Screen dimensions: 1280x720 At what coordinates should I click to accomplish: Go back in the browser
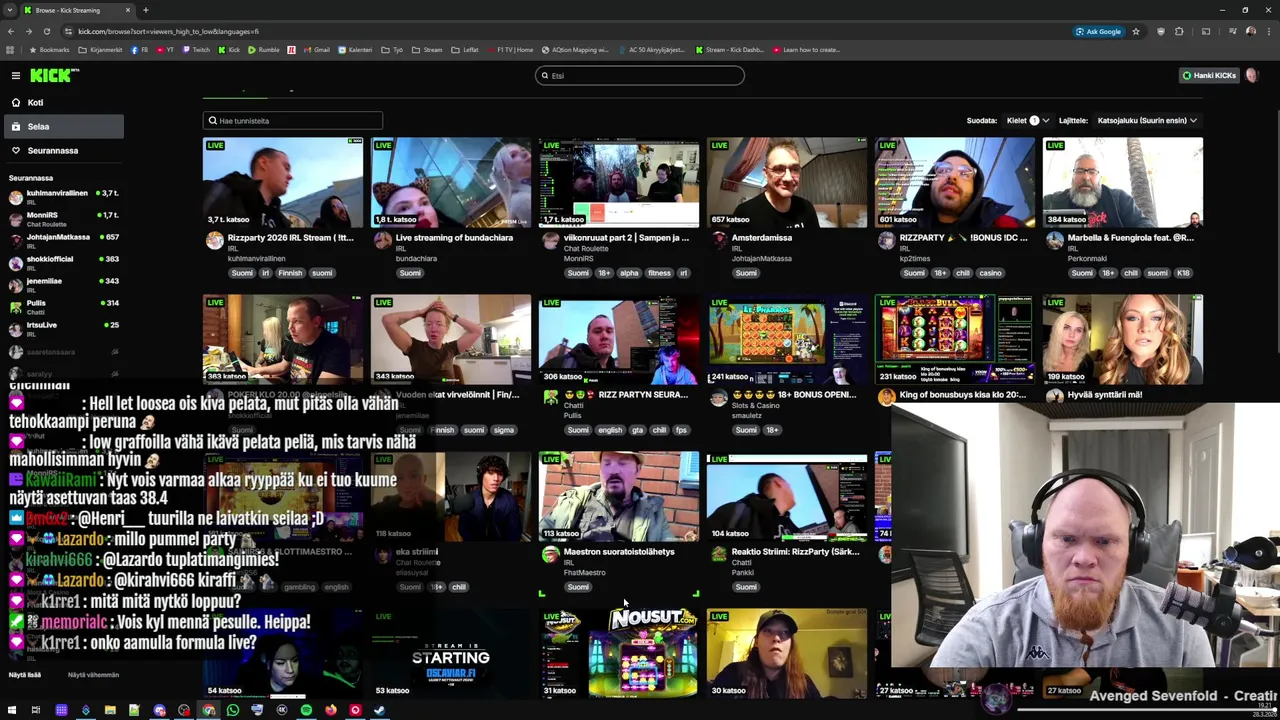[11, 31]
